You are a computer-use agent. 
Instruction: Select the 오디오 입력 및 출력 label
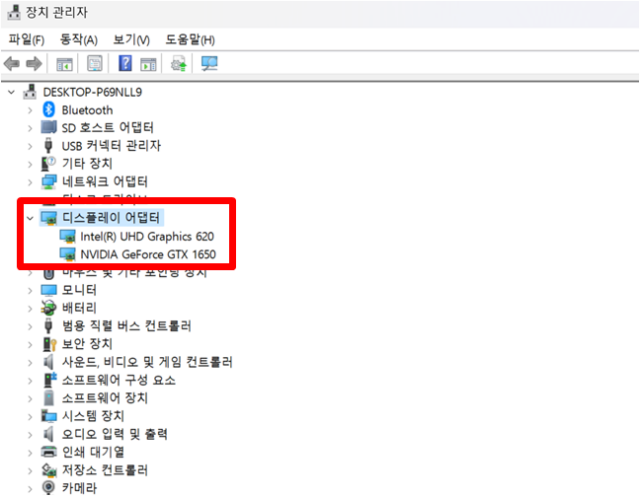(x=115, y=434)
